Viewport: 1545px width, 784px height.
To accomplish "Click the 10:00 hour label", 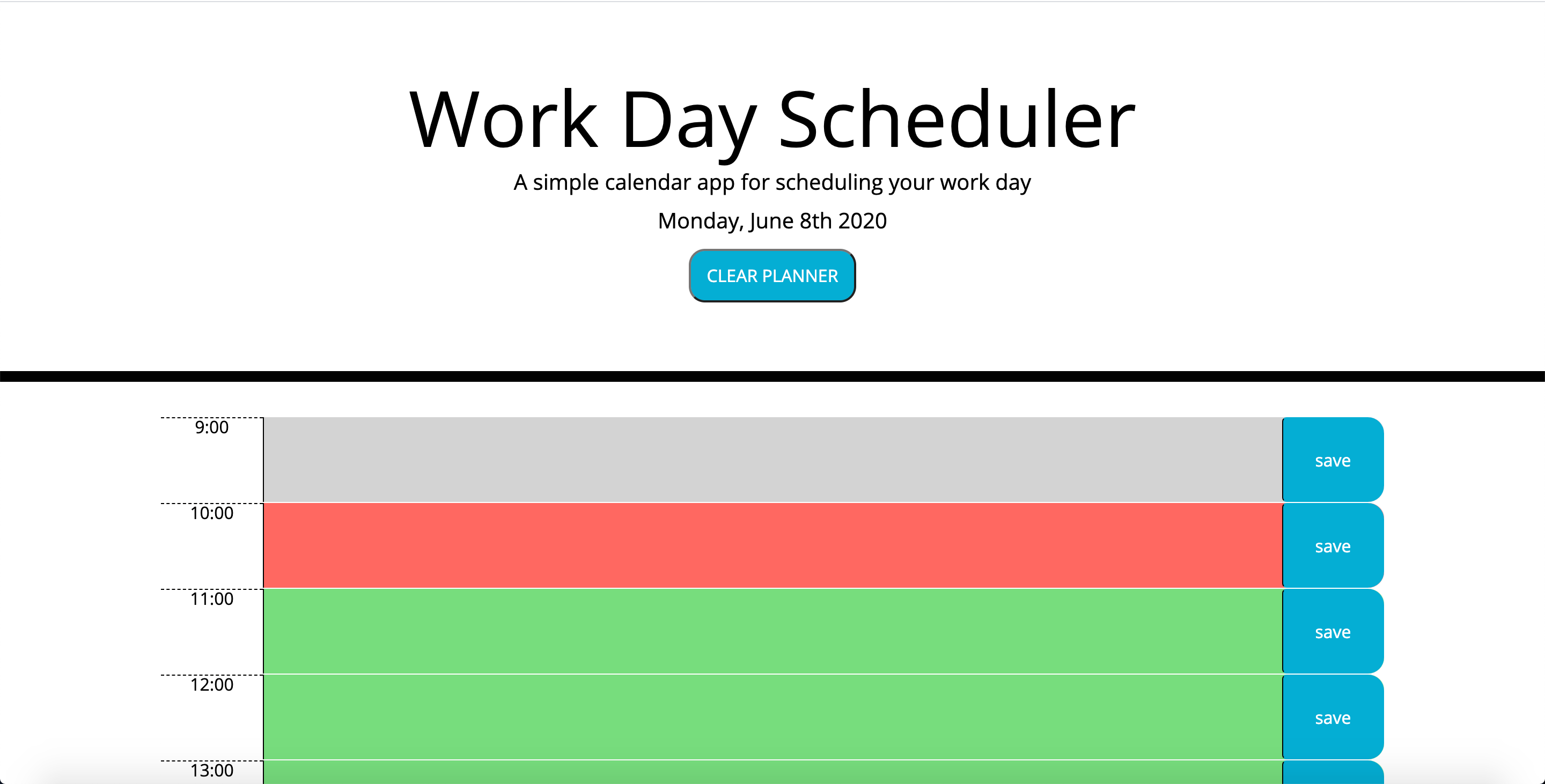I will point(212,513).
